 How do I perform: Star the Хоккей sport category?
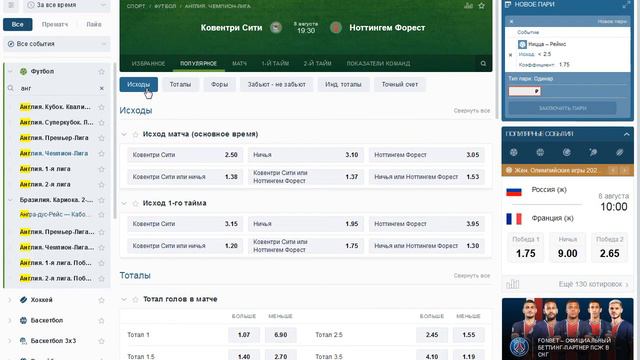[x=101, y=300]
